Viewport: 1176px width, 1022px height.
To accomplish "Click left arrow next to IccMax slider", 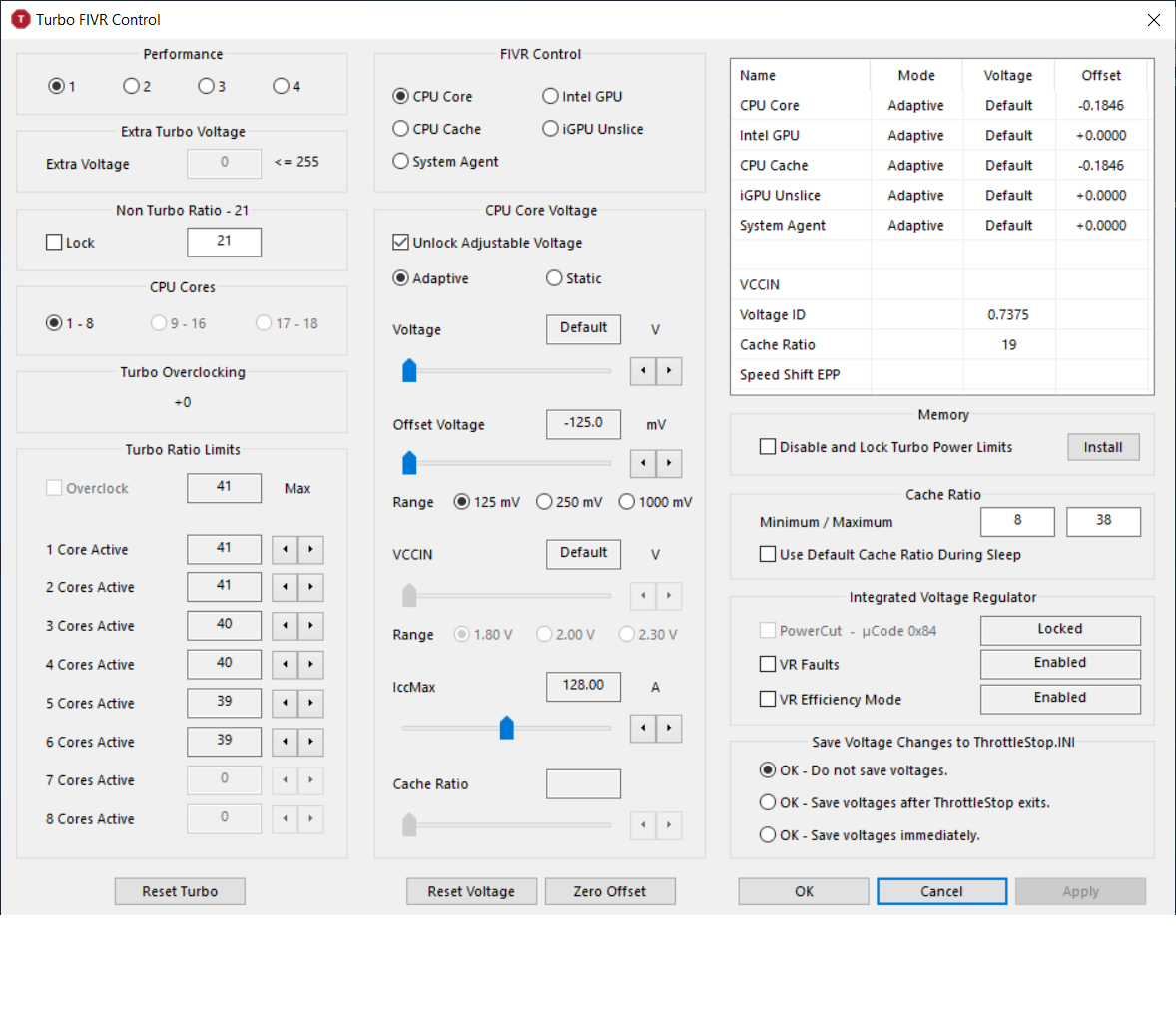I will click(x=643, y=728).
